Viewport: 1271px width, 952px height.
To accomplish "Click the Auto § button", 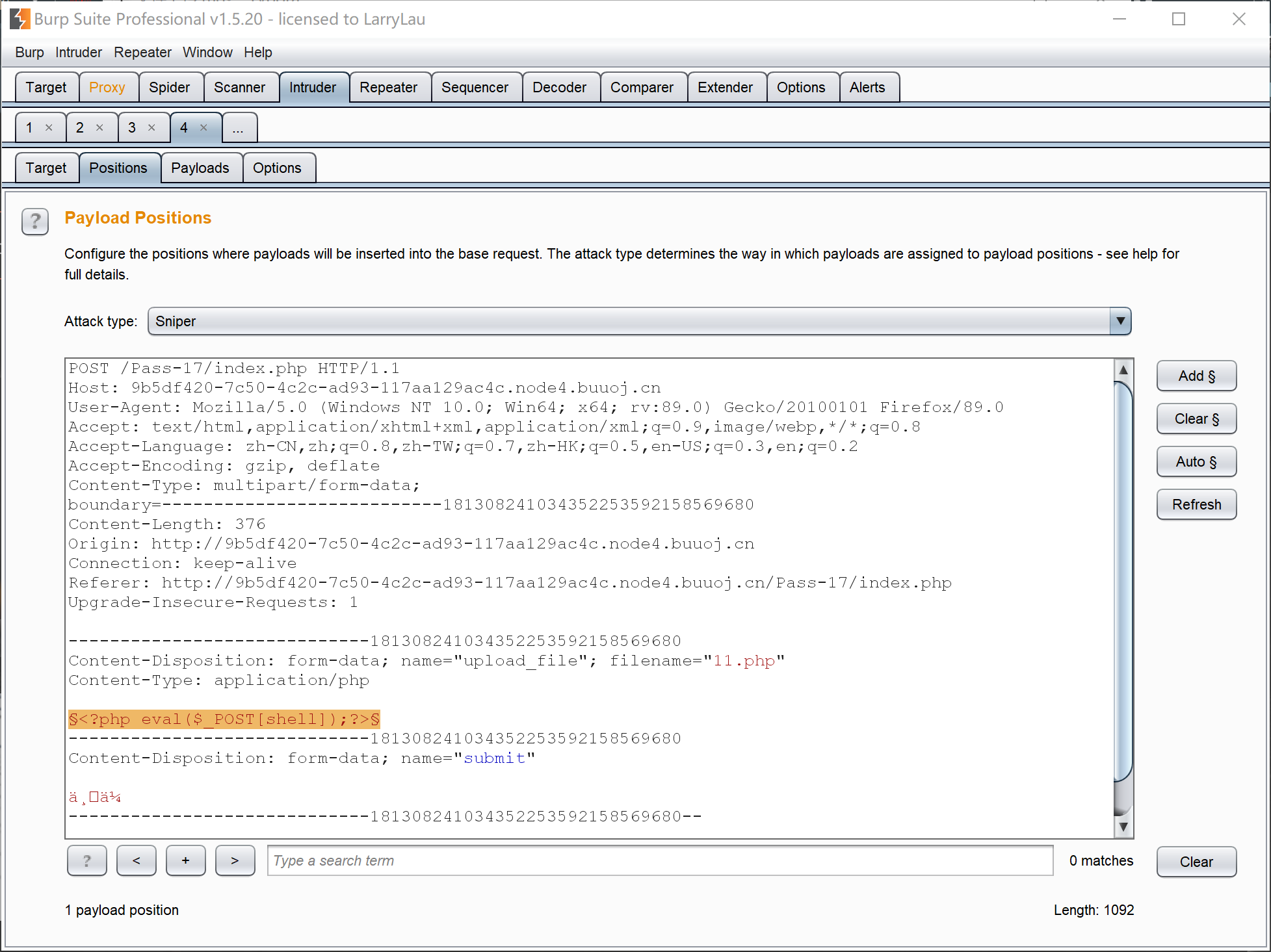I will [1197, 461].
